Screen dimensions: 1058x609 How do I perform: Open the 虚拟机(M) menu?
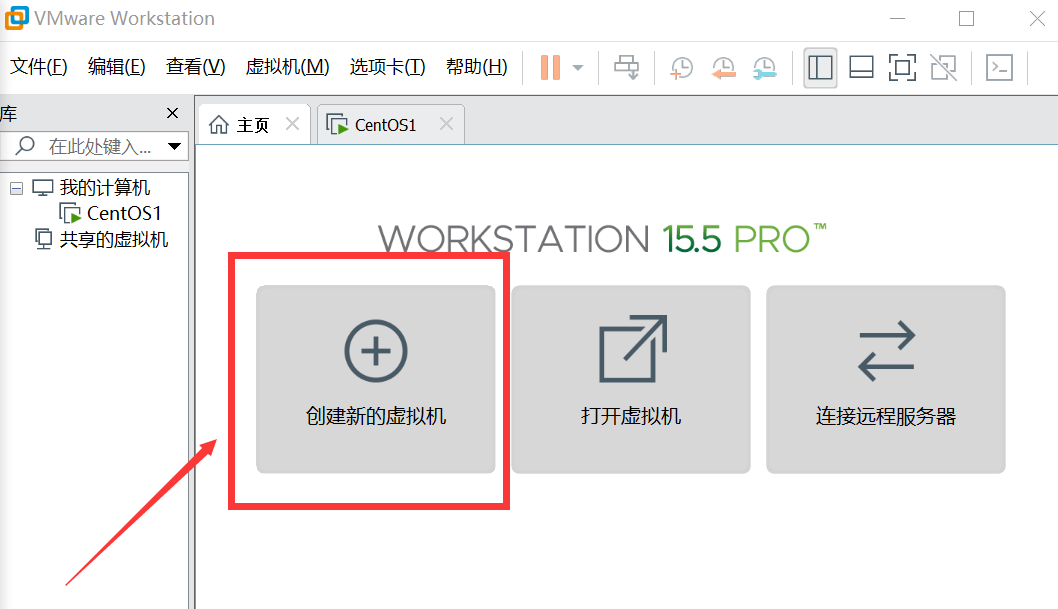(x=287, y=67)
